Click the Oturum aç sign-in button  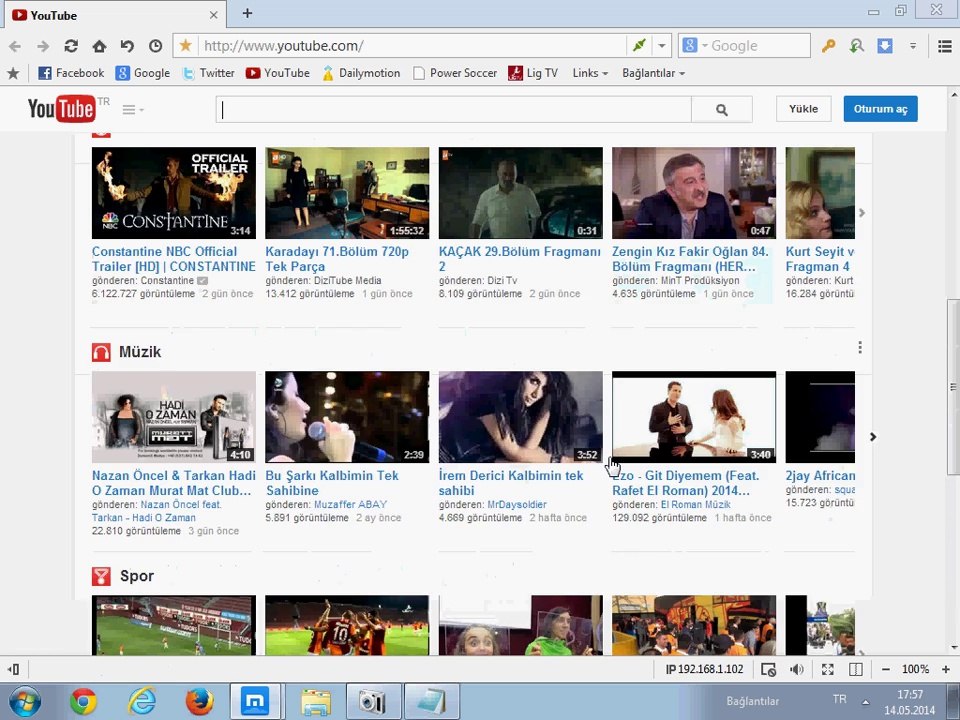[x=880, y=109]
